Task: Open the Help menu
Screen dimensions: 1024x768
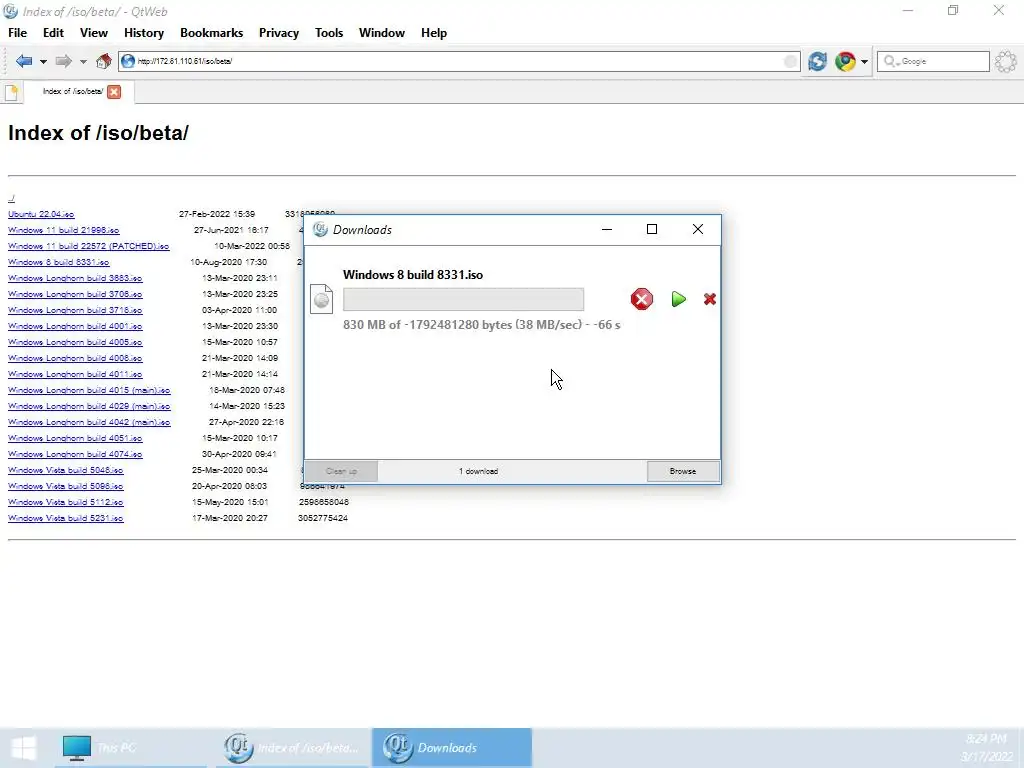Action: [x=434, y=33]
